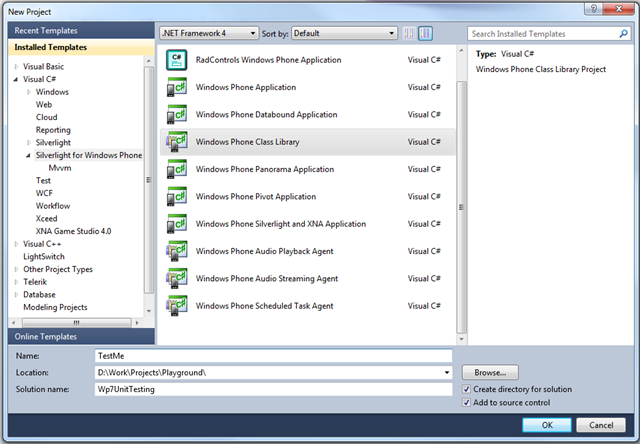Click the search magnifier icon
Viewport: 640px width, 444px height.
coord(623,34)
